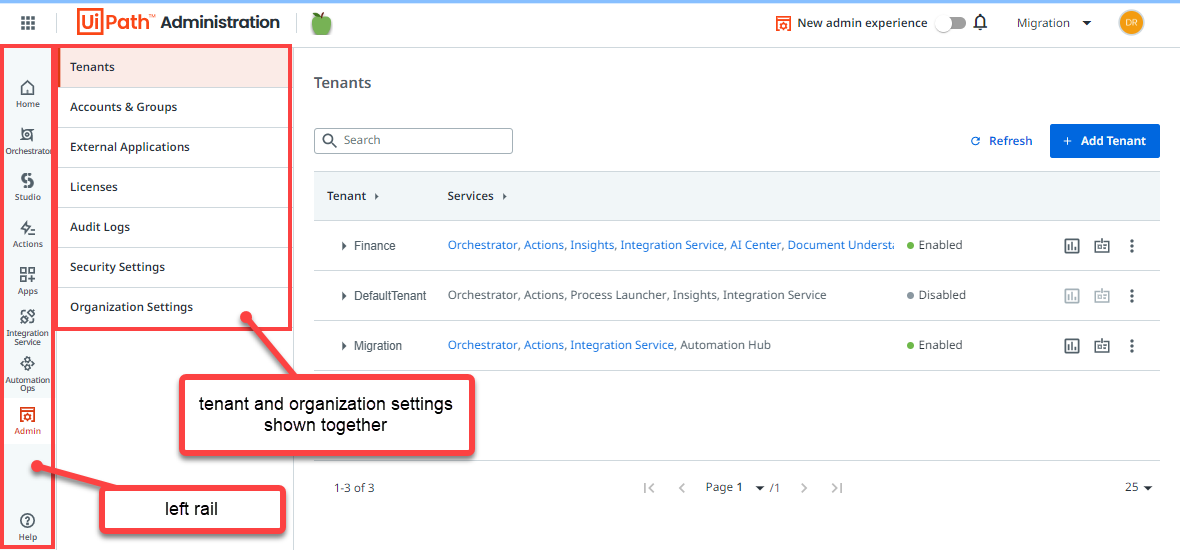Toggle the New admin experience switch
The image size is (1180, 550).
coord(950,23)
